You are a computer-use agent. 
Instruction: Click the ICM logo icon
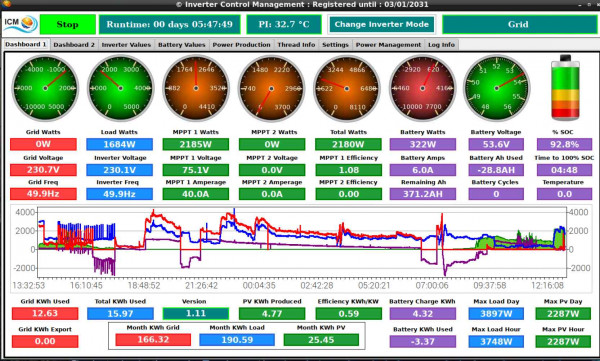click(x=20, y=24)
